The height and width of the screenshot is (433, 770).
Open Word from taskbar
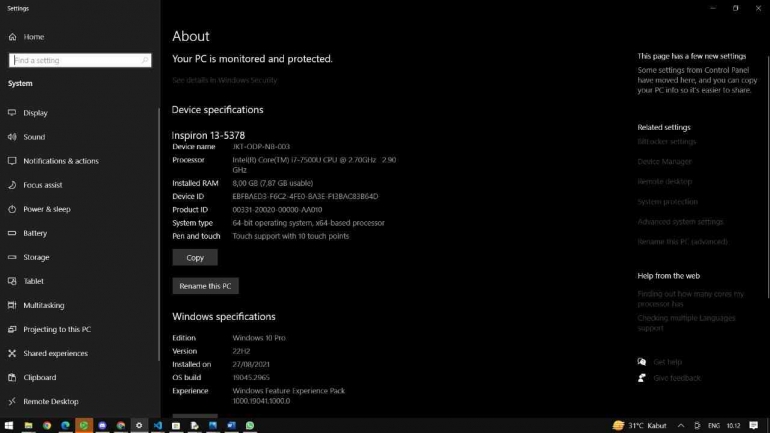(x=231, y=425)
